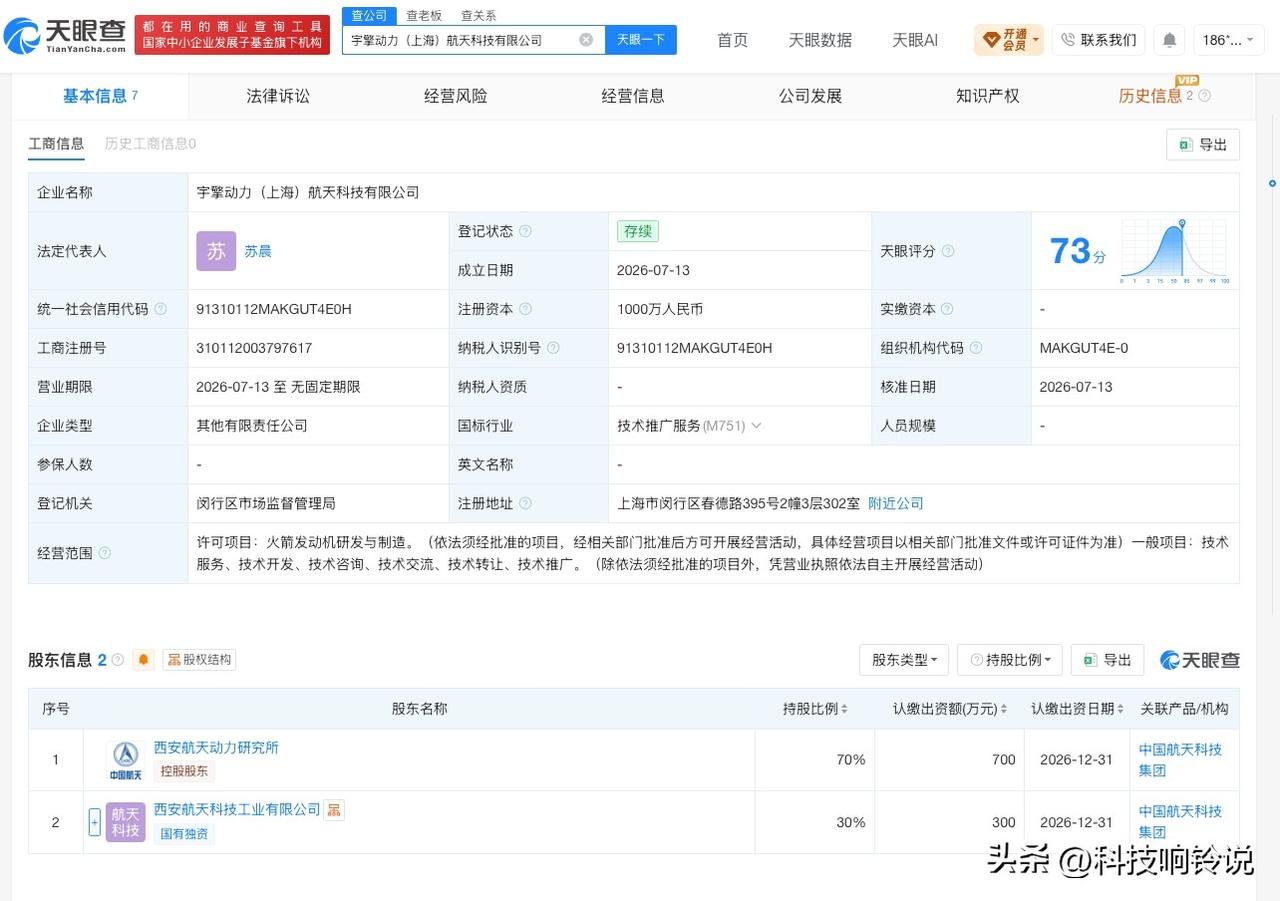Click 导出 button above business info table
This screenshot has height=901, width=1280.
1203,144
